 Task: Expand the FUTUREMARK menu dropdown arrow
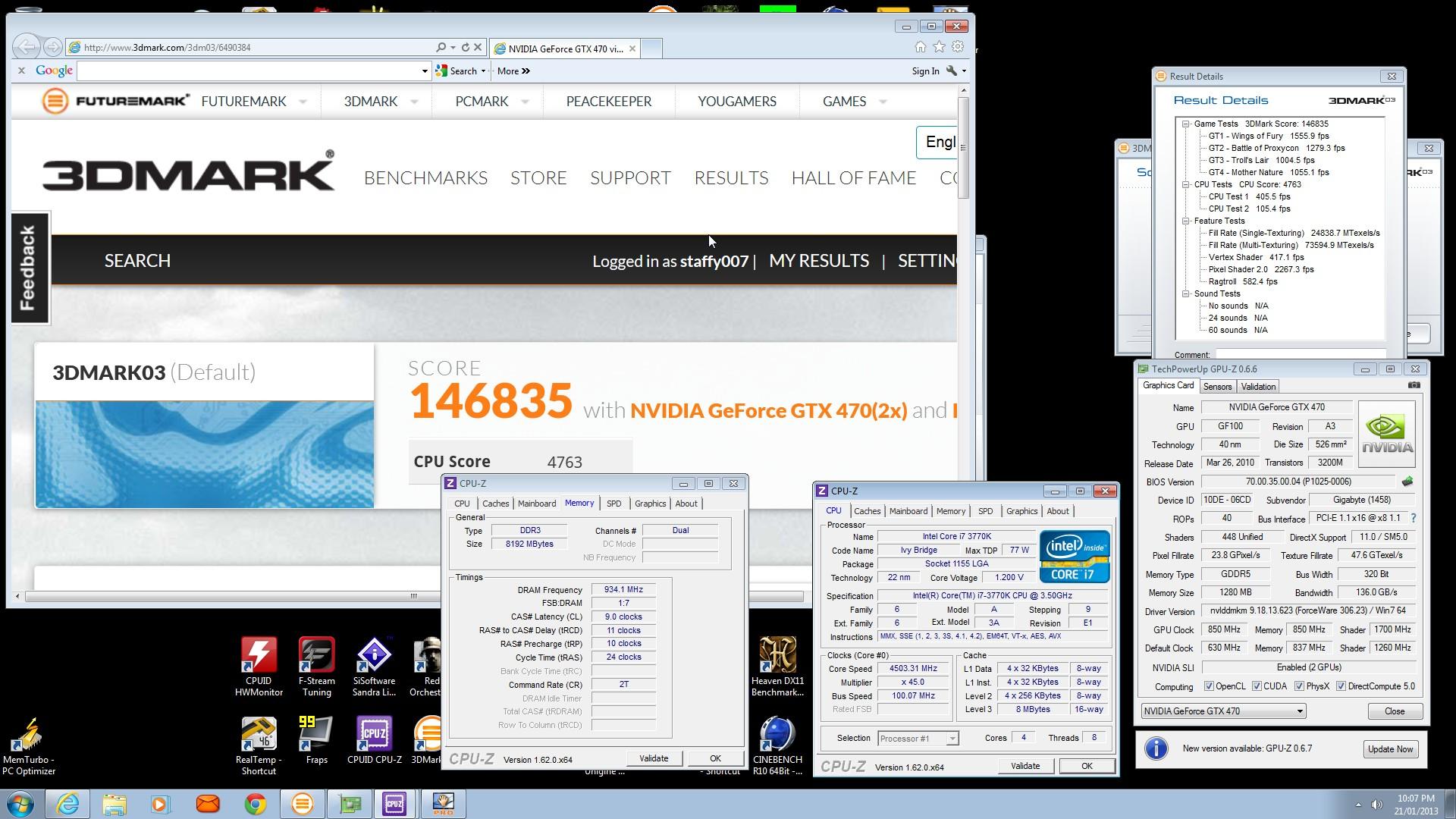click(303, 102)
